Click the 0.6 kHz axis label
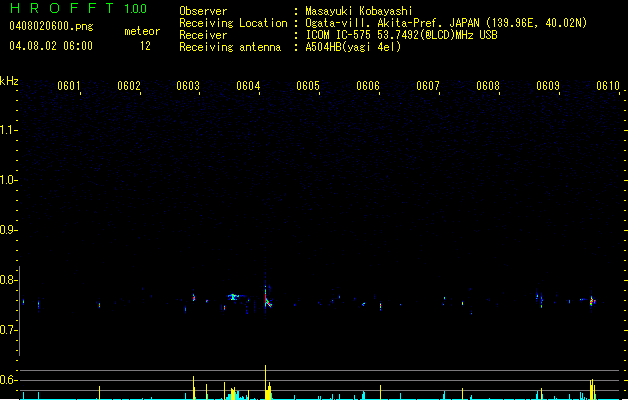This screenshot has width=629, height=400. coord(8,380)
